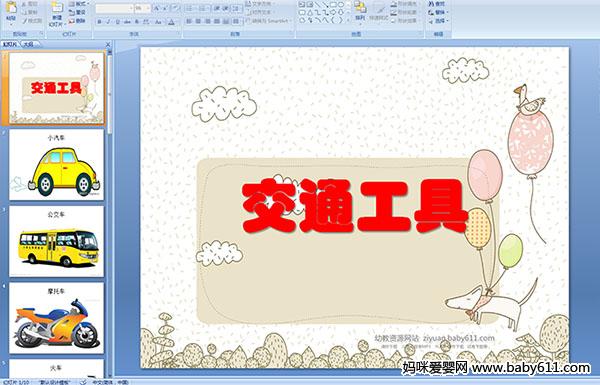The image size is (600, 385).
Task: Click the New Slide icon
Action: (x=57, y=8)
